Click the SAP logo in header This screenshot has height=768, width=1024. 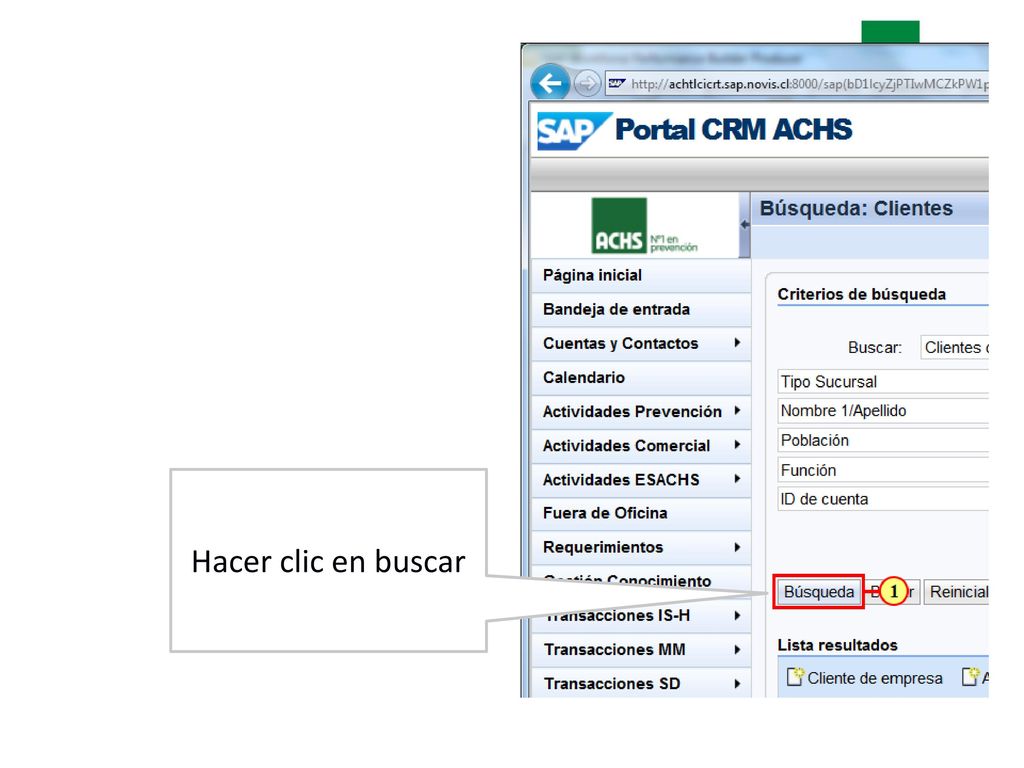coord(573,131)
